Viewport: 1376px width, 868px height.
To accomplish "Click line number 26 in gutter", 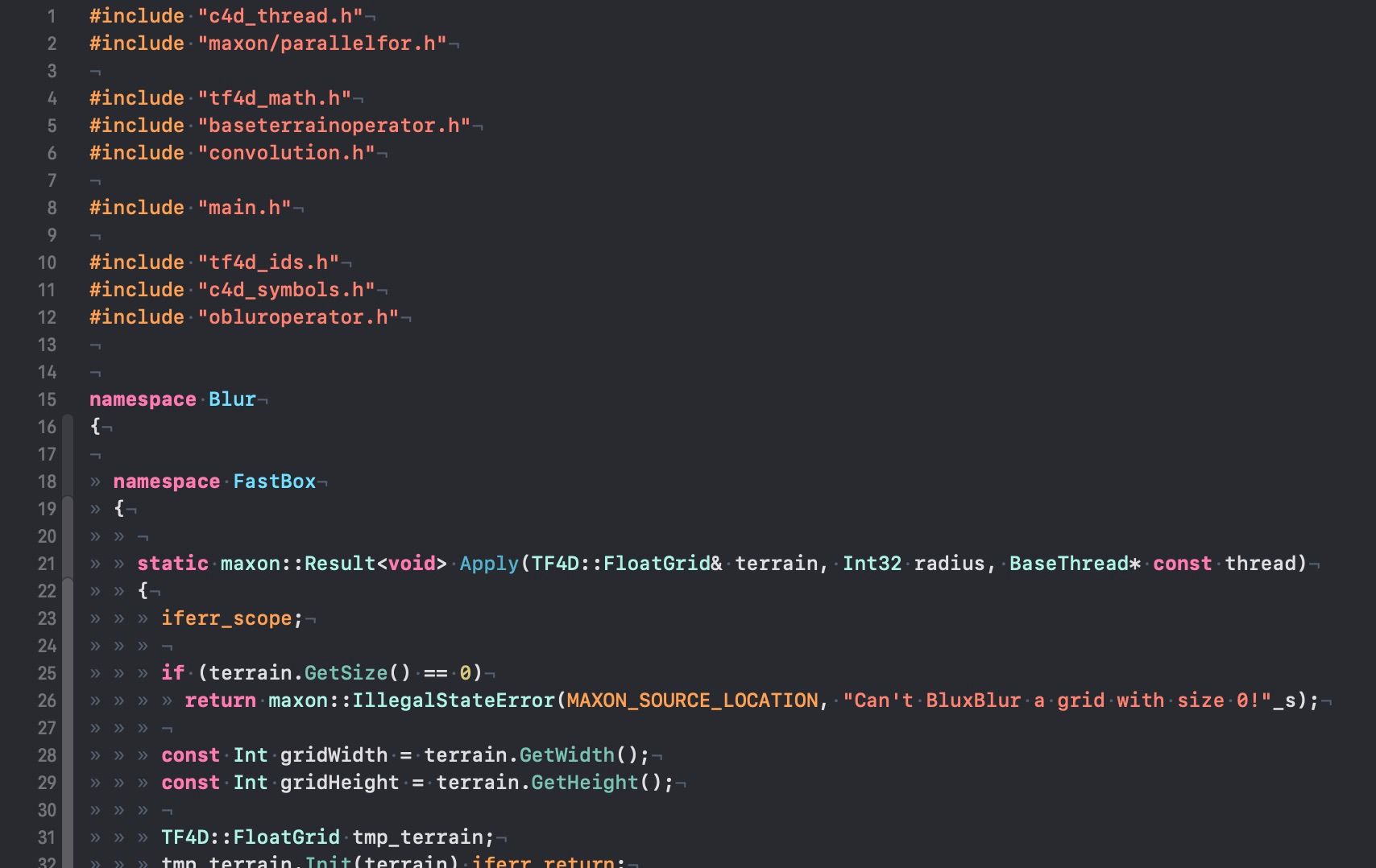I will coord(48,701).
